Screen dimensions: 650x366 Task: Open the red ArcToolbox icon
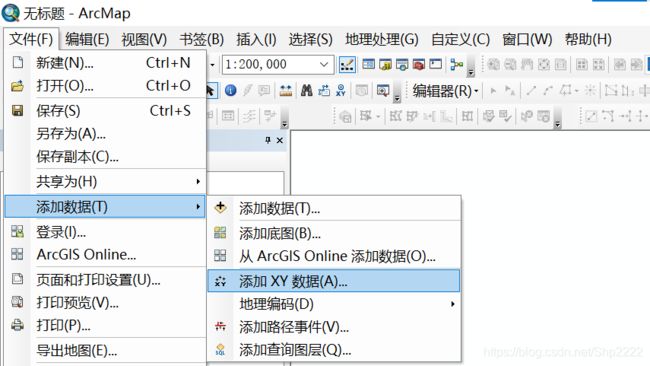pyautogui.click(x=419, y=65)
